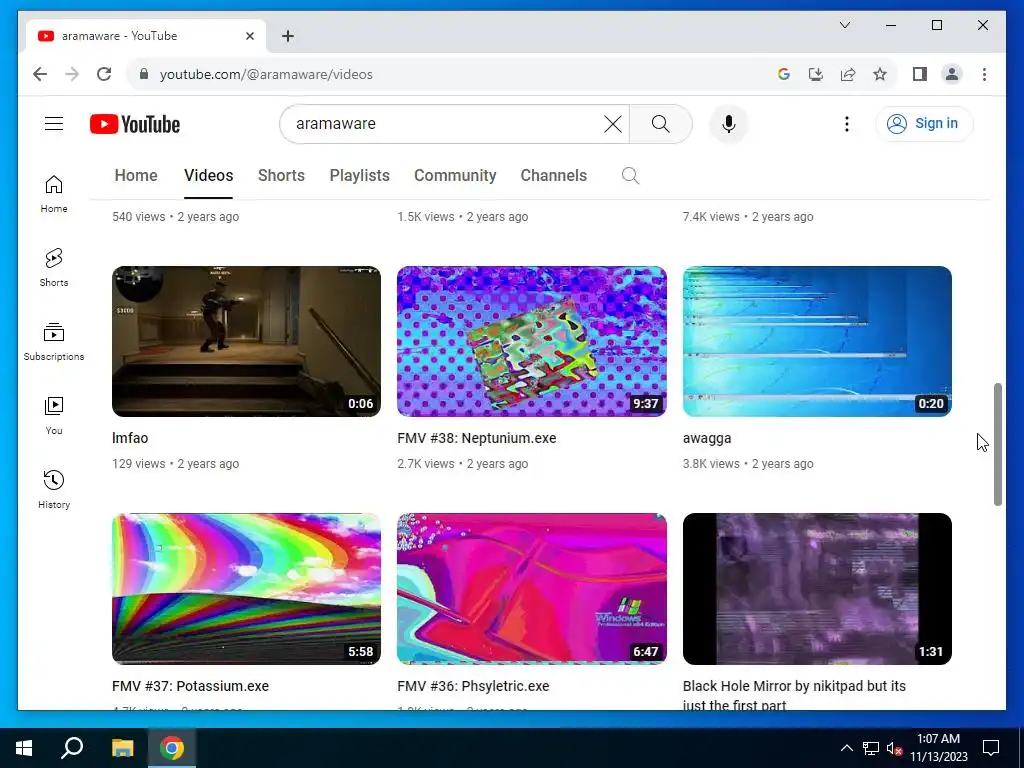Open the lmfao video title
The width and height of the screenshot is (1024, 768).
coord(130,438)
